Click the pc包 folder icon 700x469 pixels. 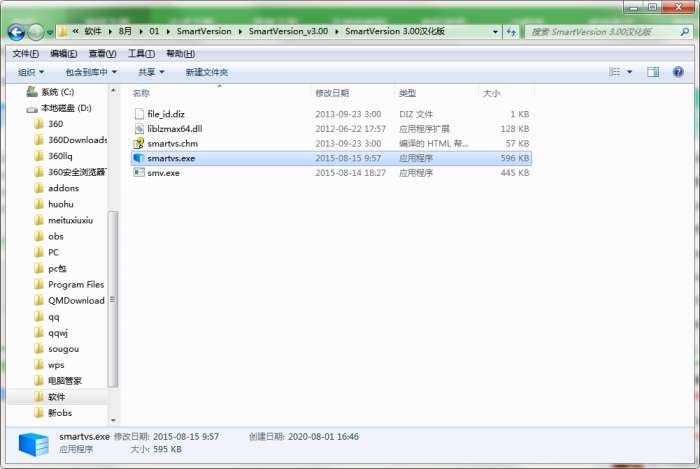(x=39, y=268)
